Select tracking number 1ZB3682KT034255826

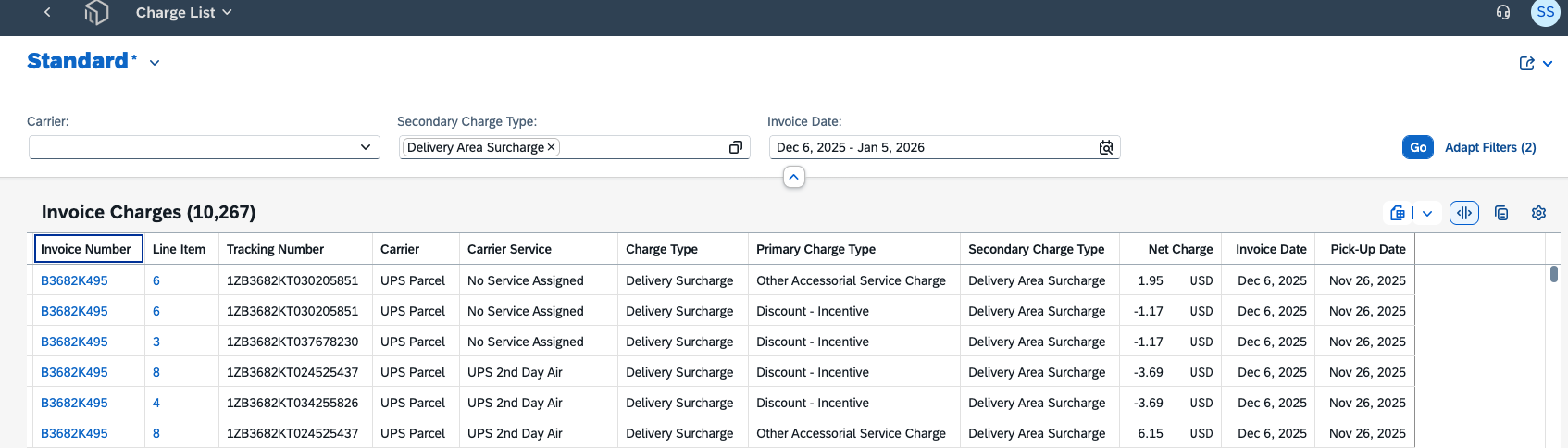coord(292,403)
